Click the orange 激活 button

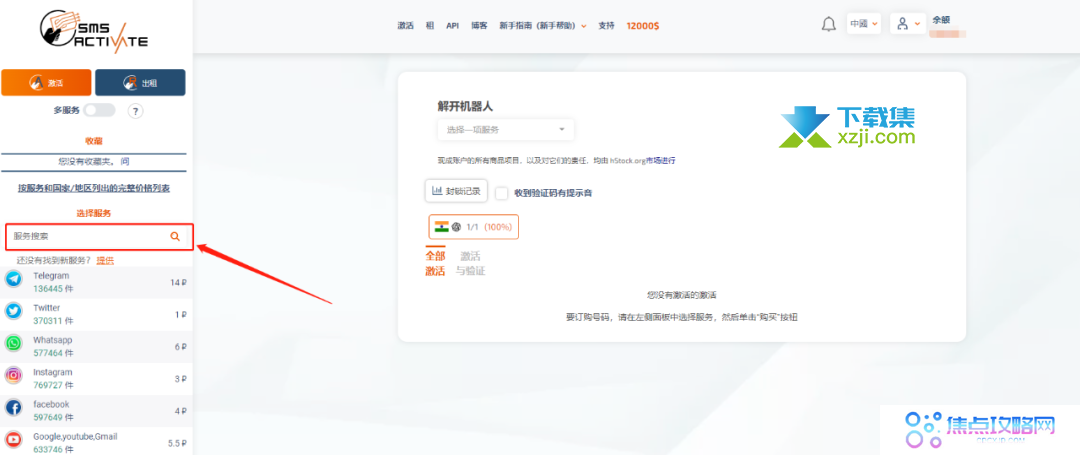(x=46, y=83)
